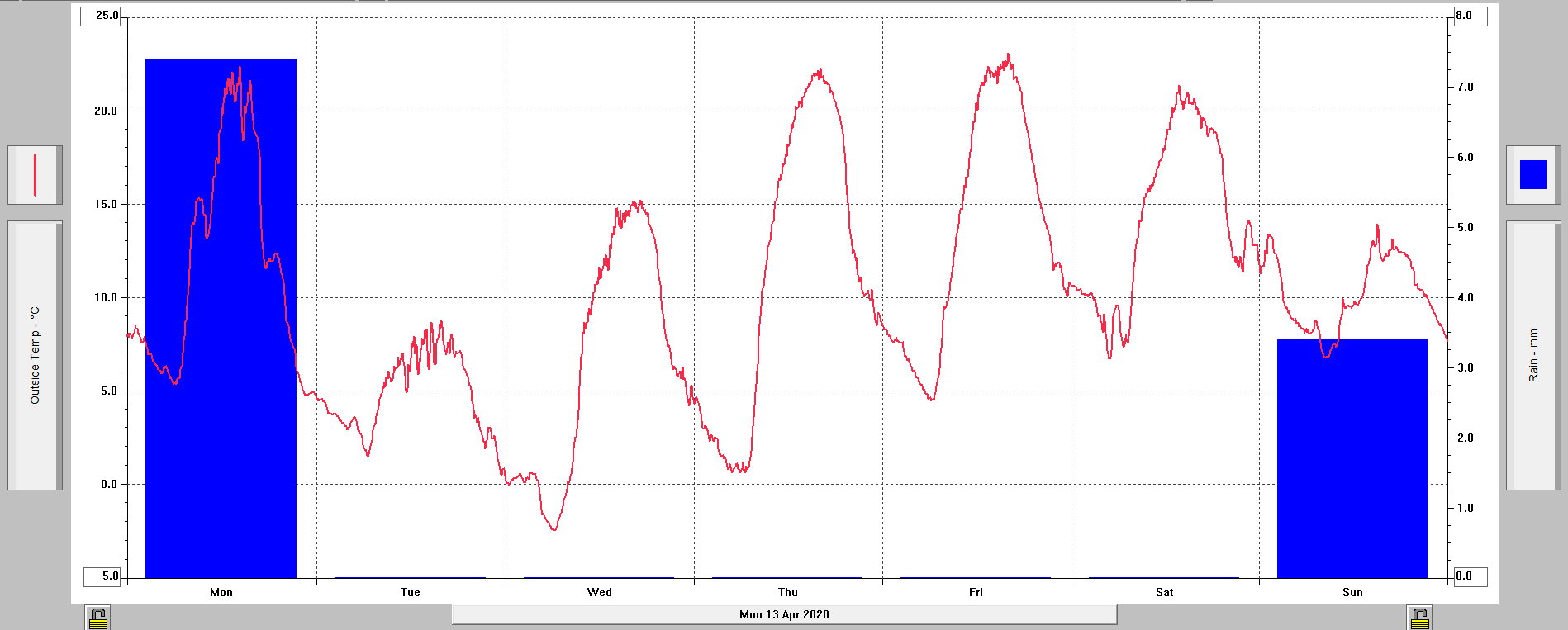Click the 6.0 rain axis value
1568x630 pixels.
pos(1465,157)
